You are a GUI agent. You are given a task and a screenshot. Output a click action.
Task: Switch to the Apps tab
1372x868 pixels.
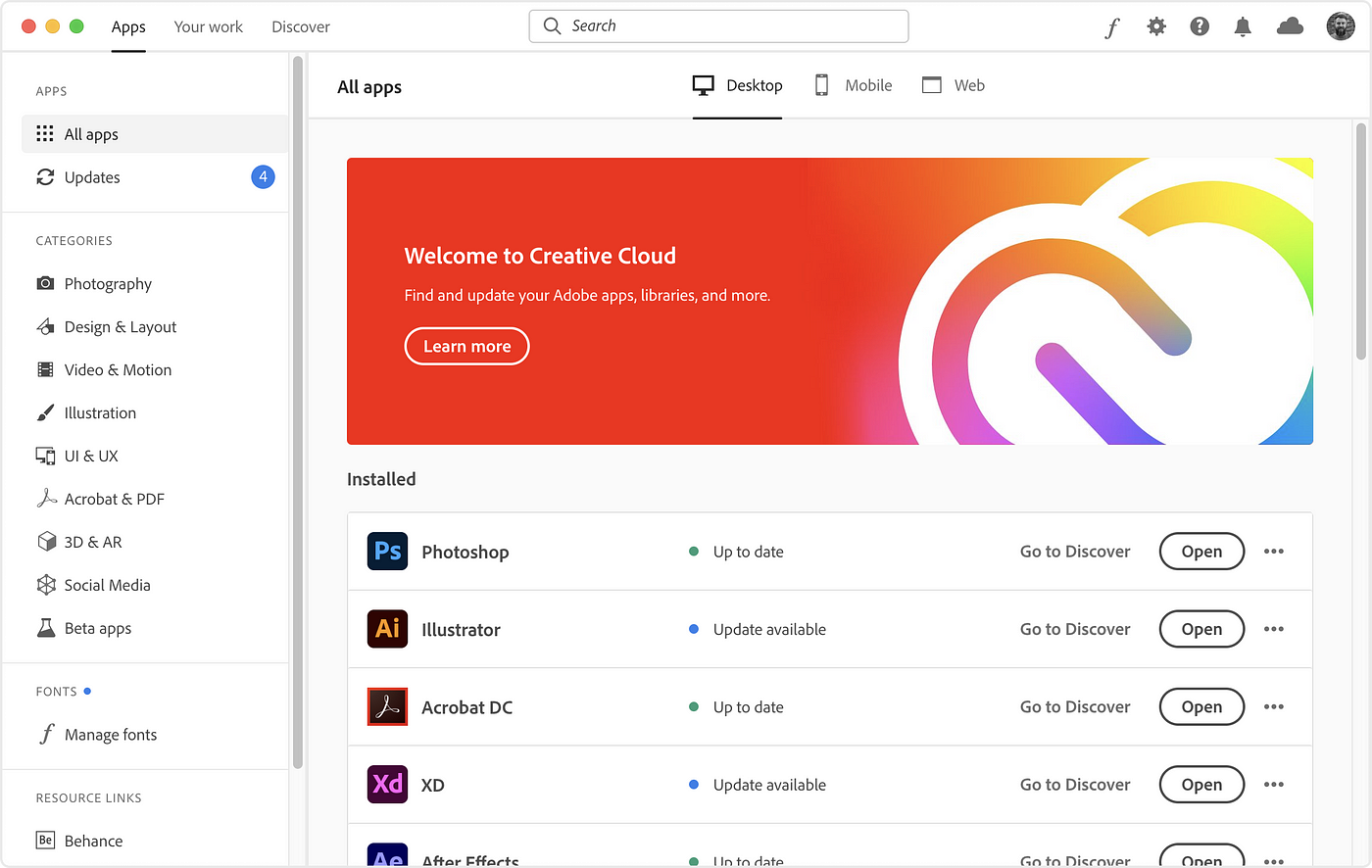tap(128, 27)
